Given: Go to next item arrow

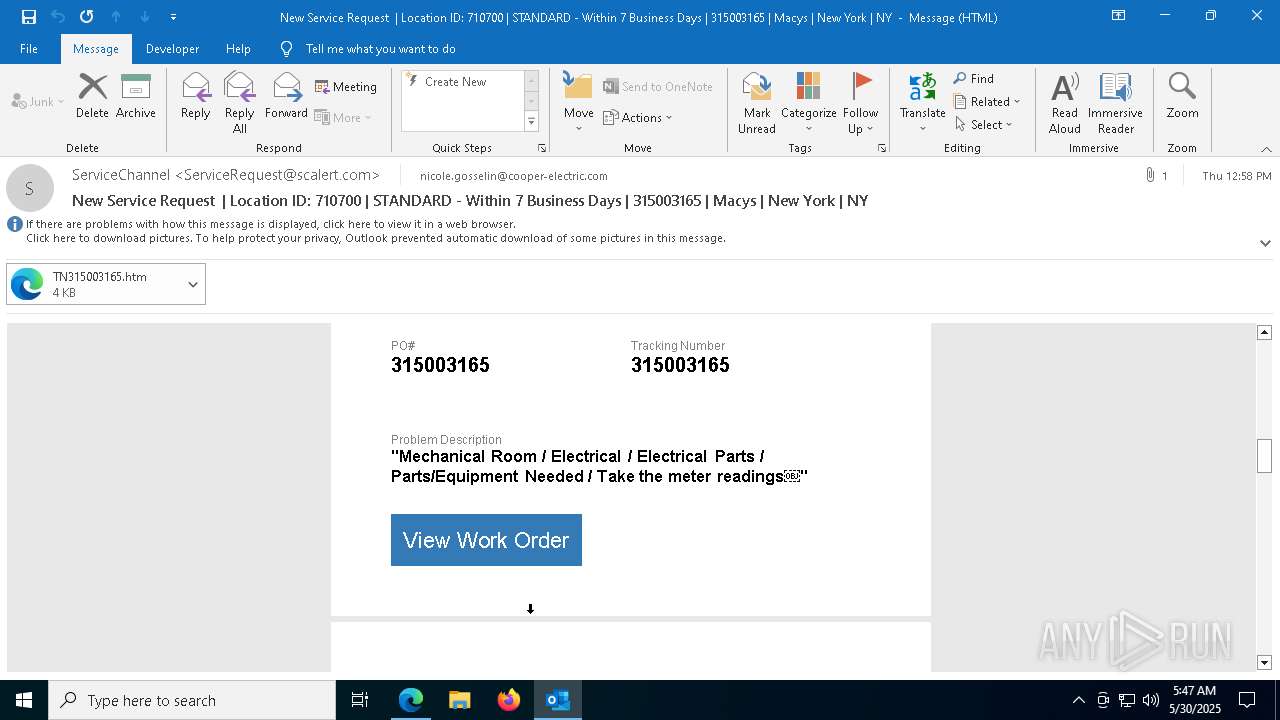Looking at the screenshot, I should click(145, 17).
